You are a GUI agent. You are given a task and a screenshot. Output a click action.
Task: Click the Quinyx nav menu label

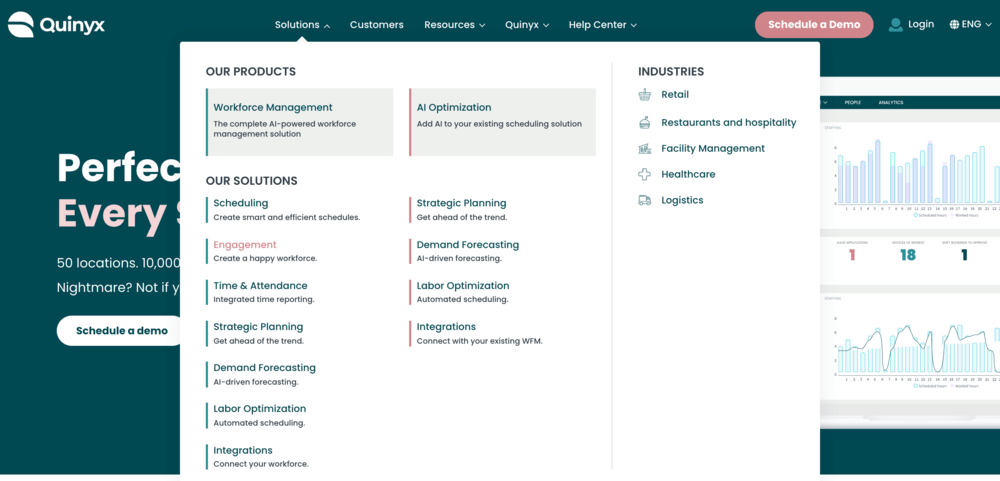tap(522, 25)
